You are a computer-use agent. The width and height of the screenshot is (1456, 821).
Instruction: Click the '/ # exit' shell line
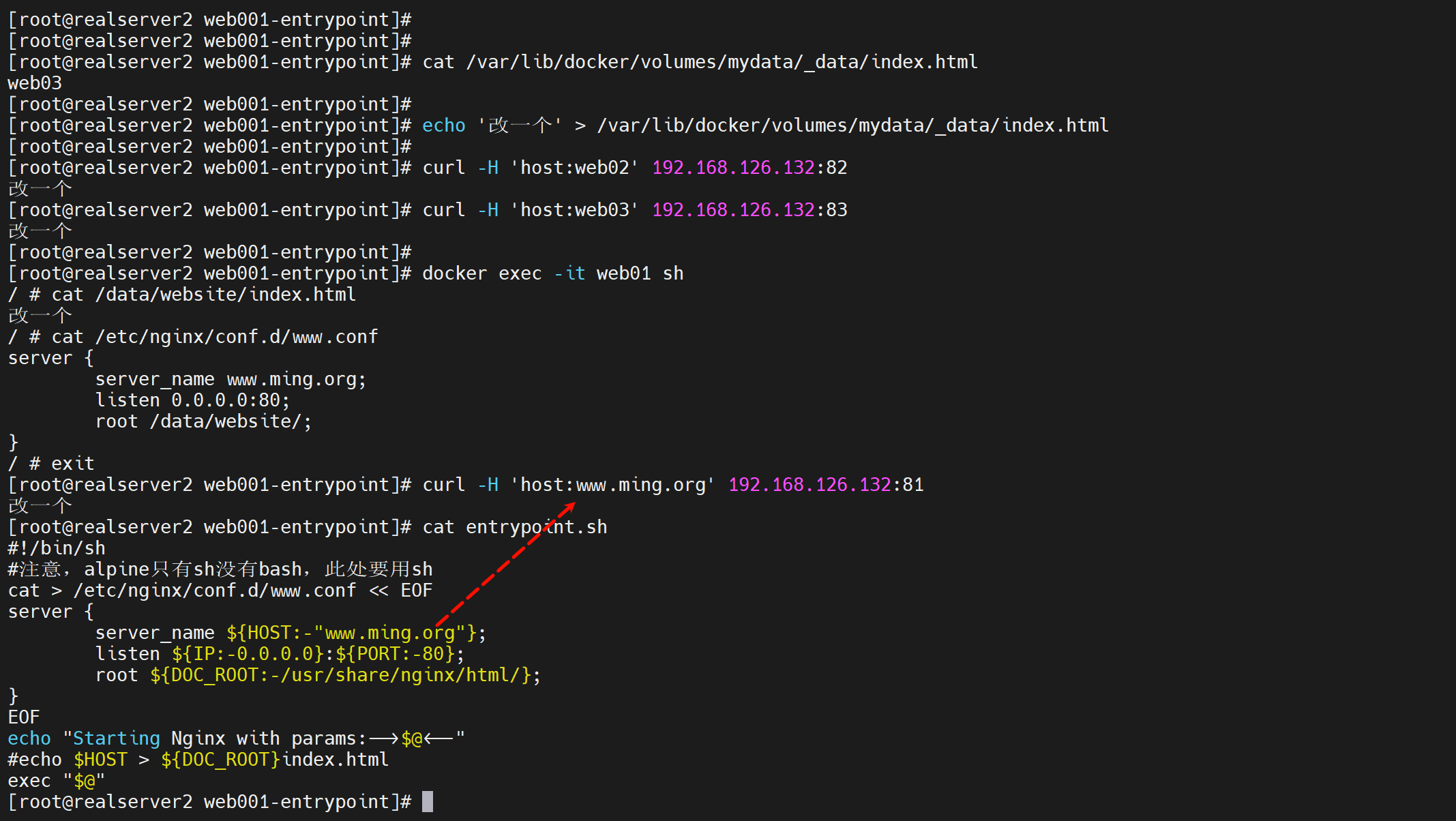point(51,464)
